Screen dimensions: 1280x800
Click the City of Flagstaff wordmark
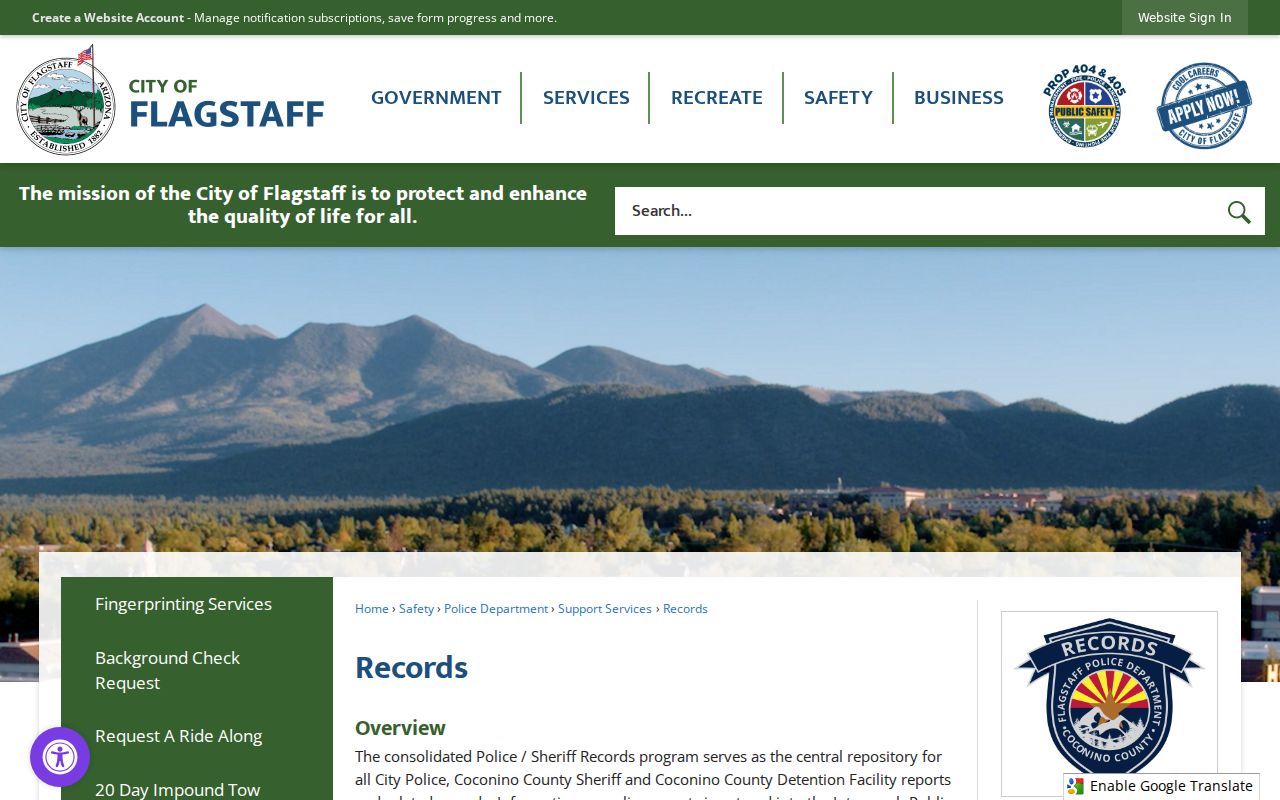pyautogui.click(x=226, y=104)
